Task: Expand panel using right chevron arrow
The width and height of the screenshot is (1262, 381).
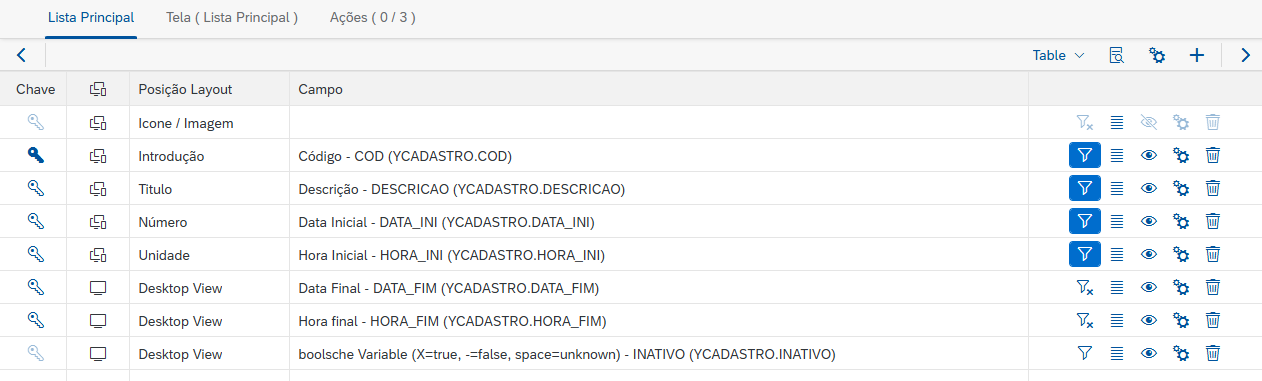Action: (x=1245, y=55)
